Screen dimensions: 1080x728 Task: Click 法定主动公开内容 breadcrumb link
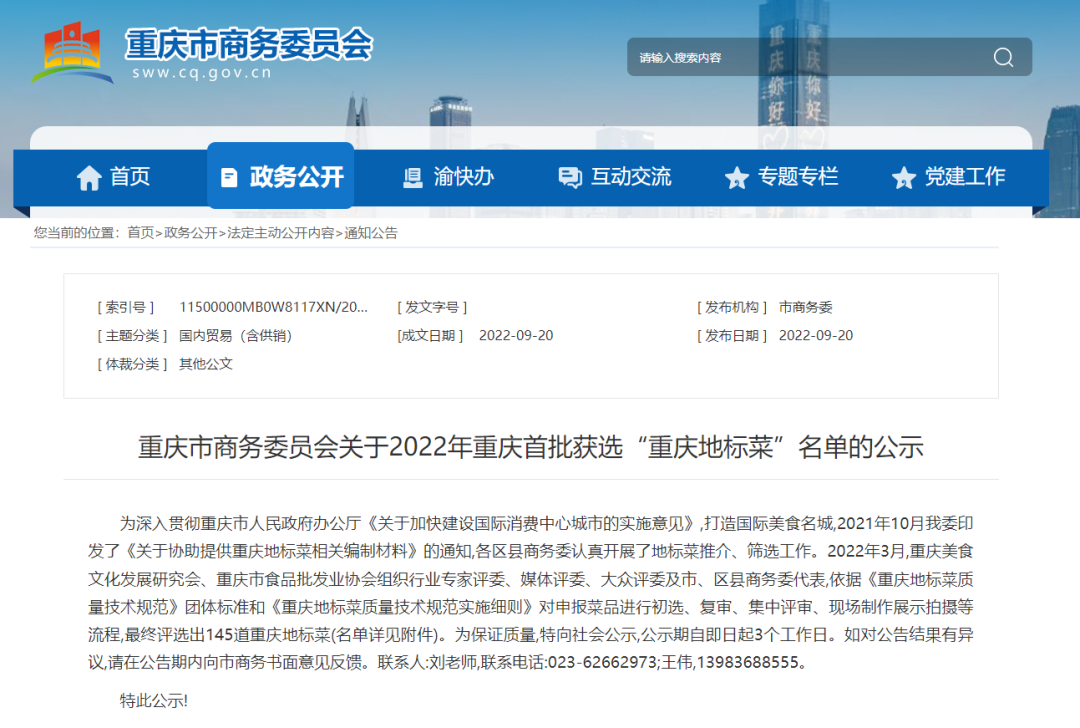281,233
